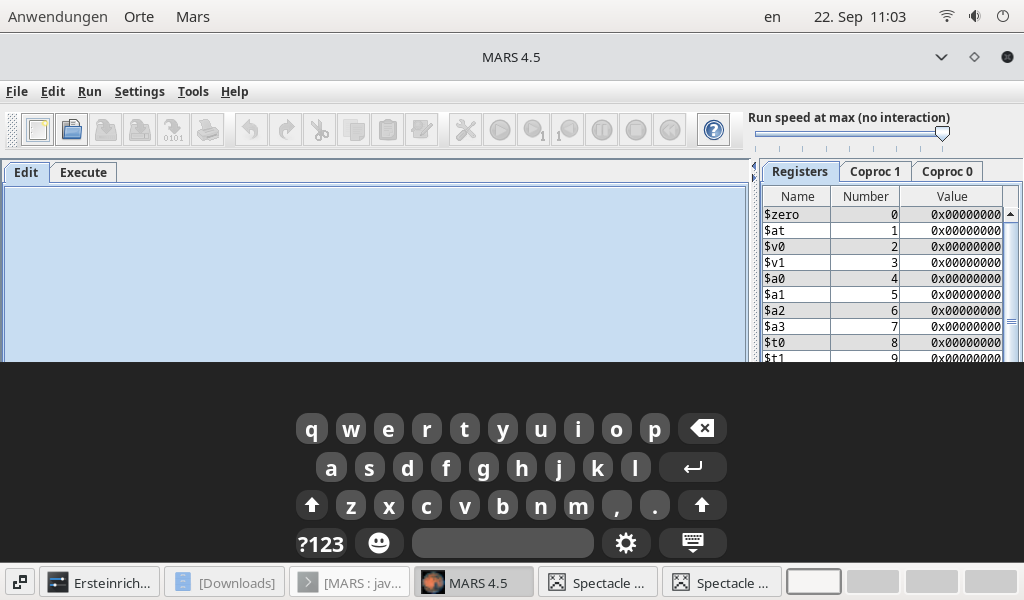Switch to the Execute tab
The height and width of the screenshot is (600, 1024).
click(x=83, y=172)
